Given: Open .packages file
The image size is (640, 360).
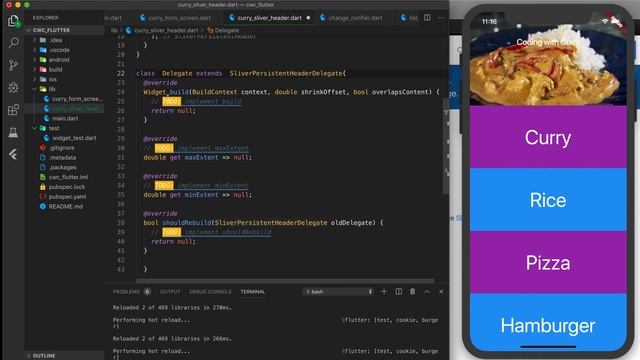Looking at the screenshot, I should click(62, 167).
